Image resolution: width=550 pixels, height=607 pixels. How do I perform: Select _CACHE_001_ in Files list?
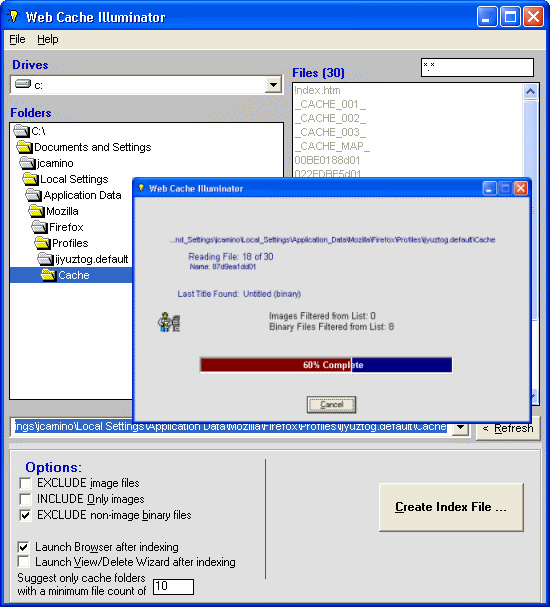[330, 104]
